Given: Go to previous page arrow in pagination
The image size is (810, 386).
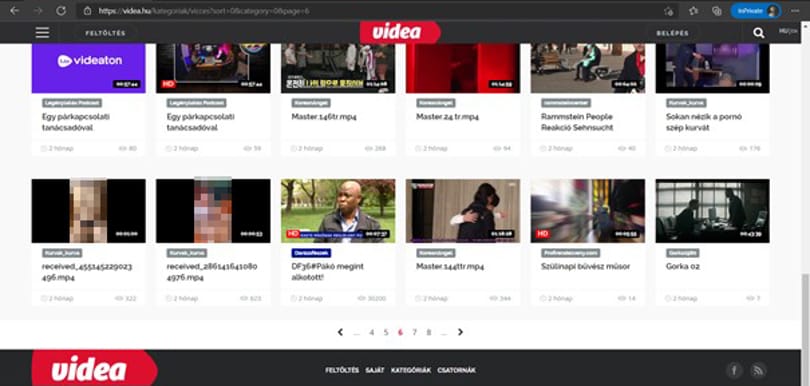Looking at the screenshot, I should 340,332.
